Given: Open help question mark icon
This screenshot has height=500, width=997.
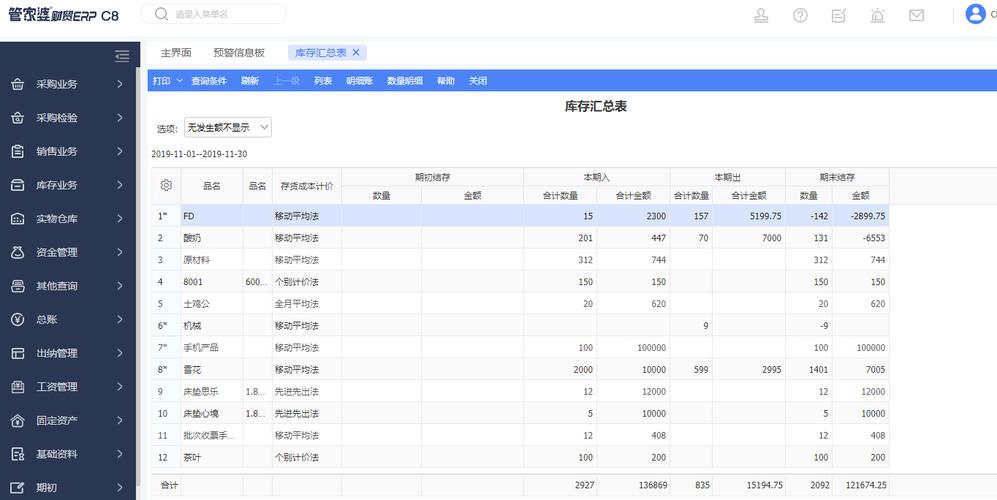Looking at the screenshot, I should coord(800,15).
